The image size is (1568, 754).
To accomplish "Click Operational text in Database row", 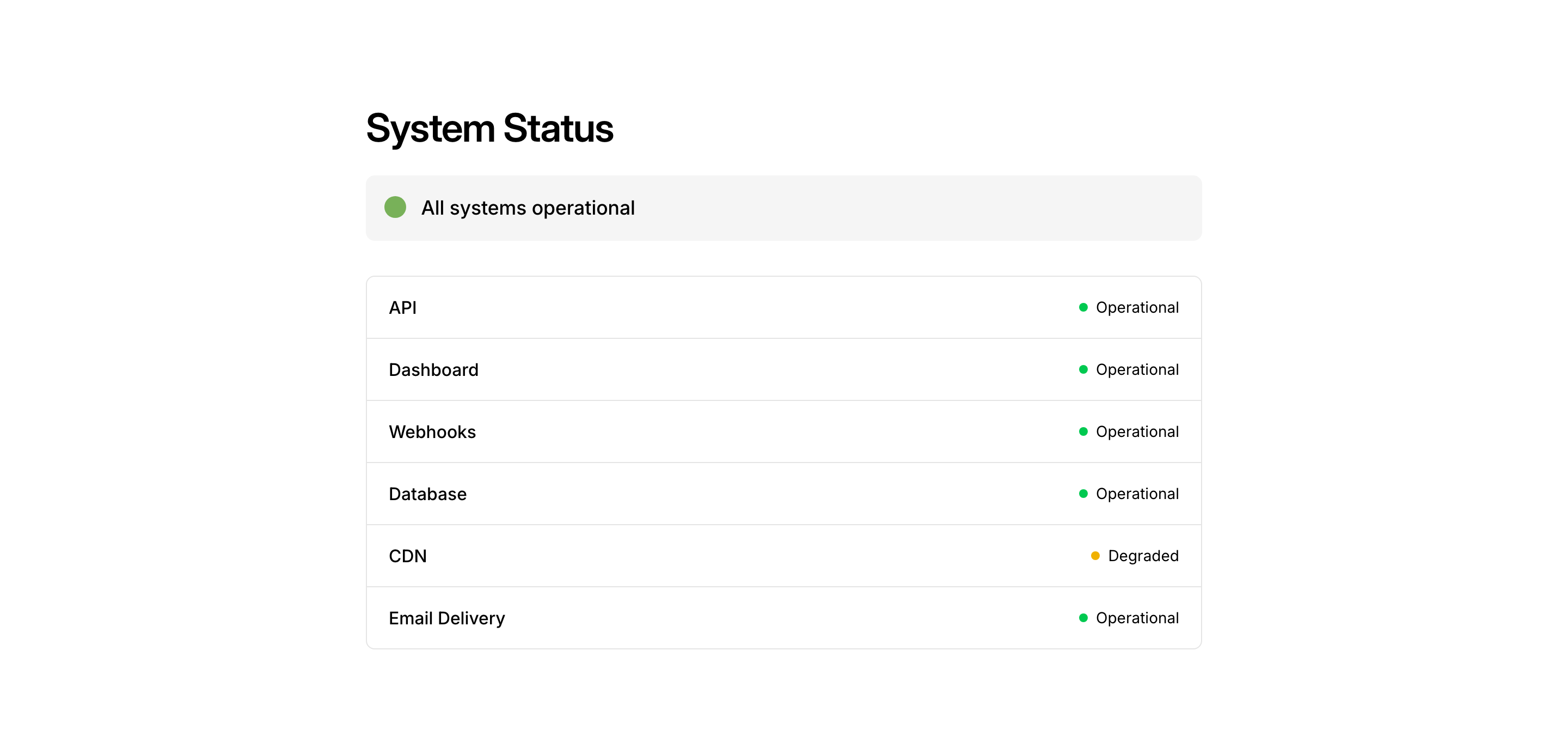I will point(1136,494).
